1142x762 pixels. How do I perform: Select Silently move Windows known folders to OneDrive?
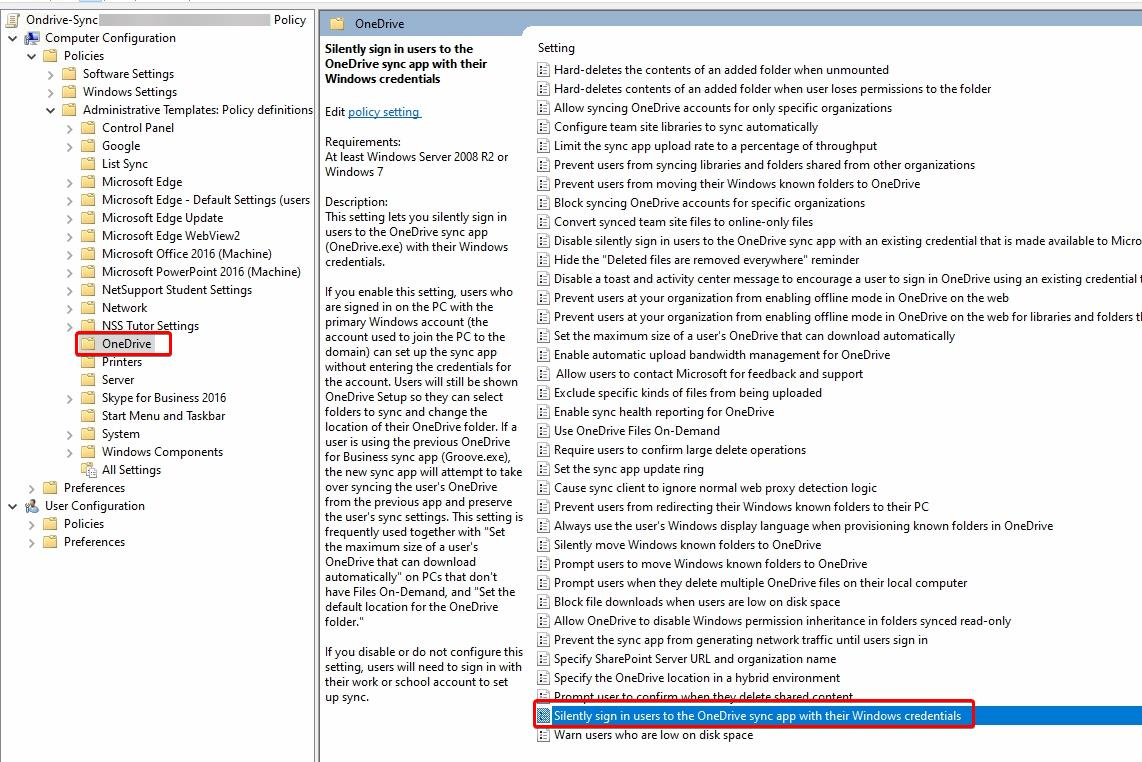(x=688, y=545)
